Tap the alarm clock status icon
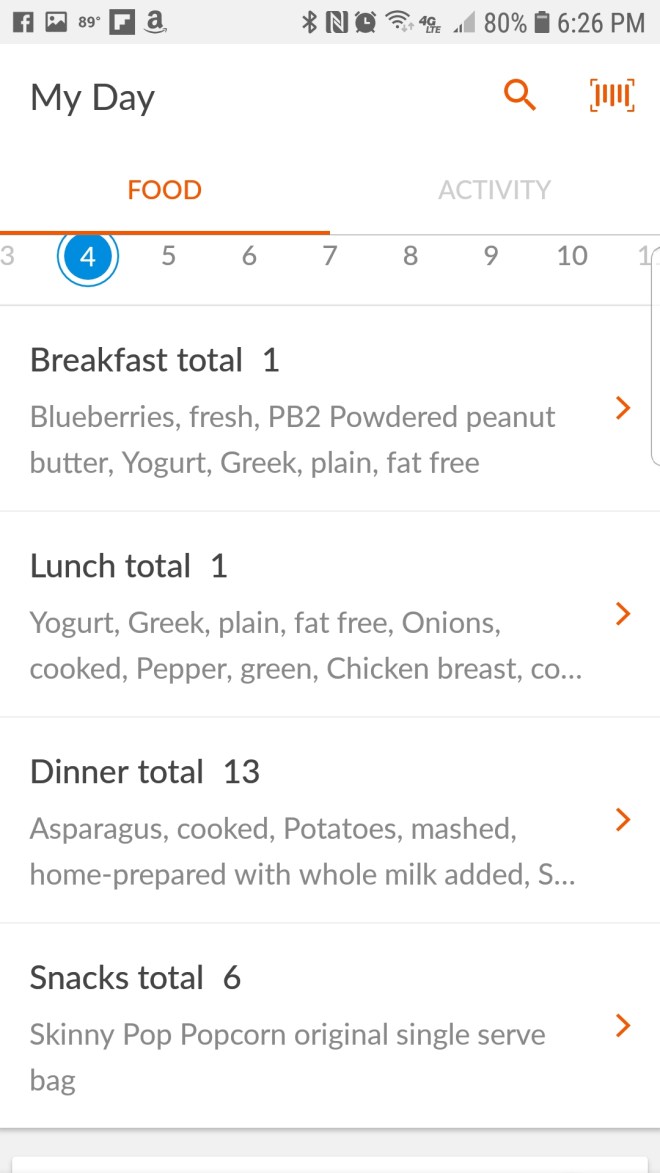660x1173 pixels. pos(366,22)
